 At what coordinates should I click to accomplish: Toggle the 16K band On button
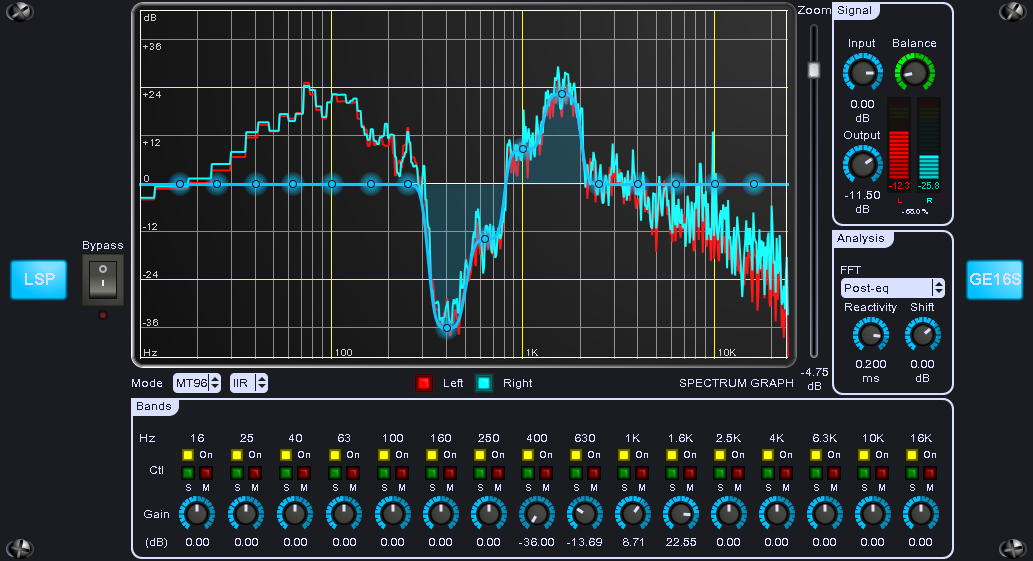pyautogui.click(x=912, y=455)
